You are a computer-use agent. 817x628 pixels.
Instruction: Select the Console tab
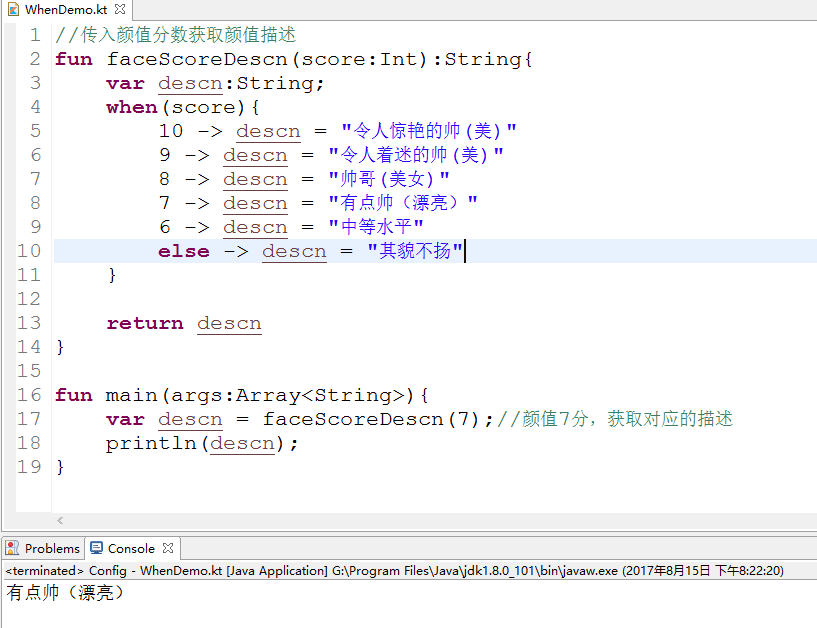coord(131,548)
